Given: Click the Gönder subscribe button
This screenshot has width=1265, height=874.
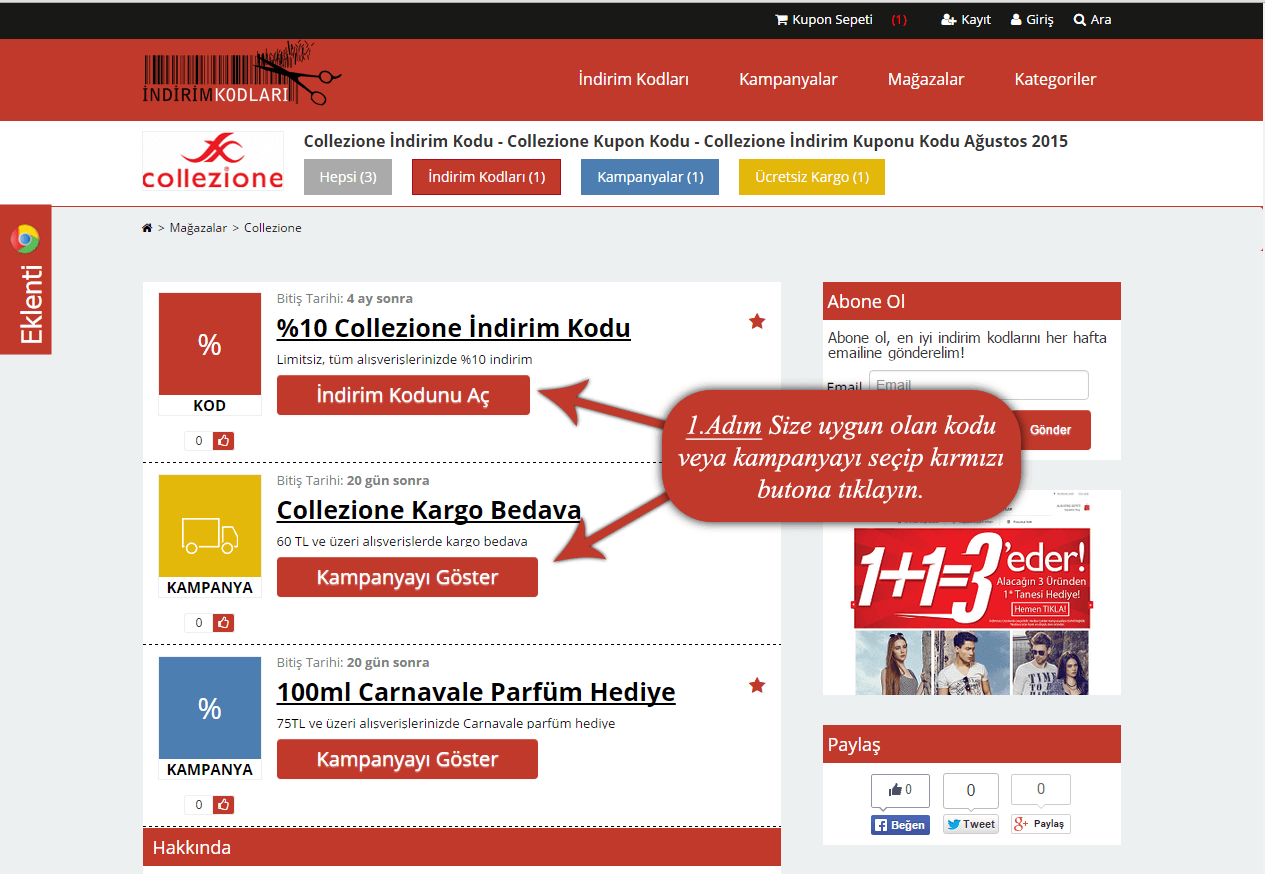Looking at the screenshot, I should click(x=1050, y=430).
